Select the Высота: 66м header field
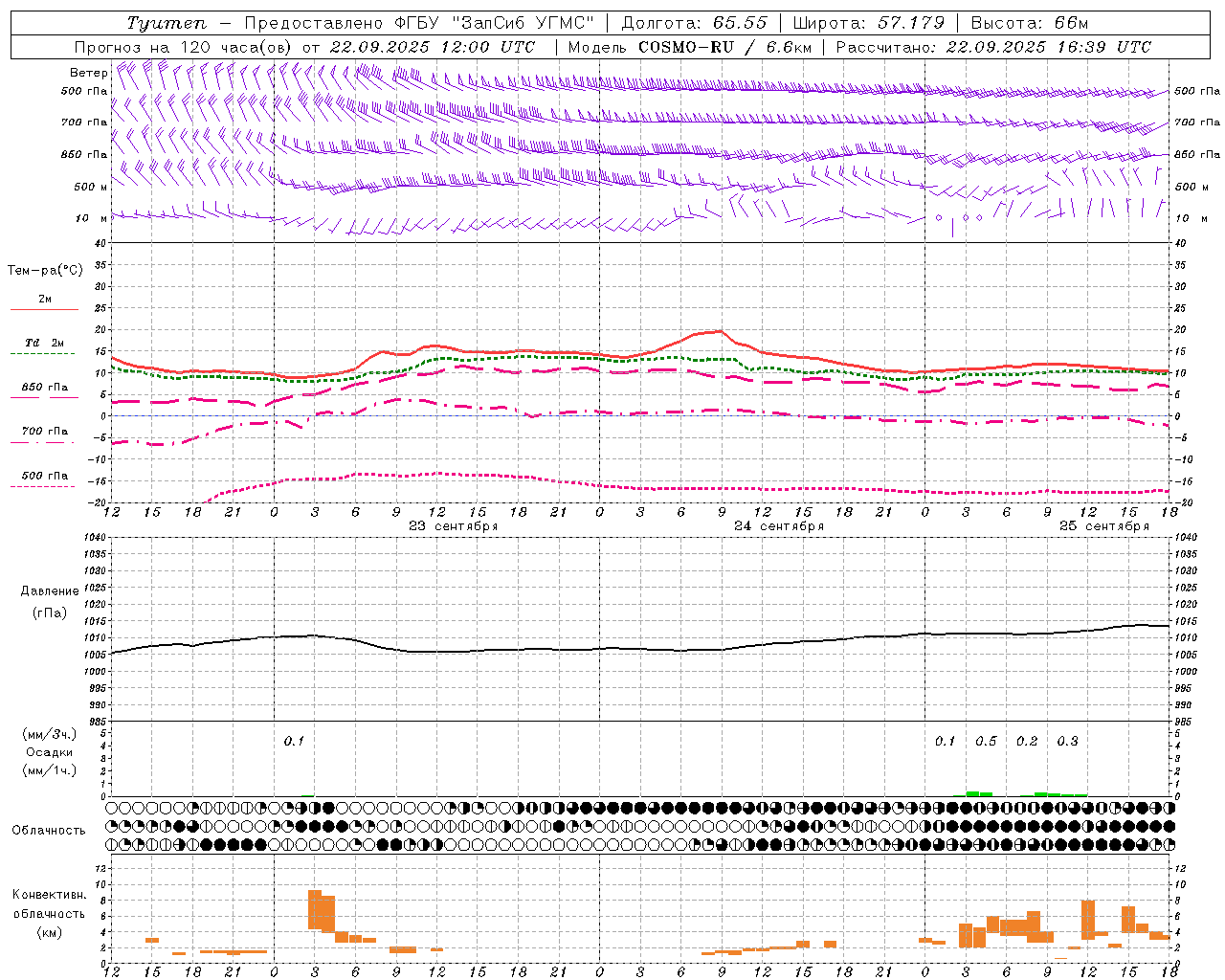This screenshot has height=980, width=1225. 1030,23
